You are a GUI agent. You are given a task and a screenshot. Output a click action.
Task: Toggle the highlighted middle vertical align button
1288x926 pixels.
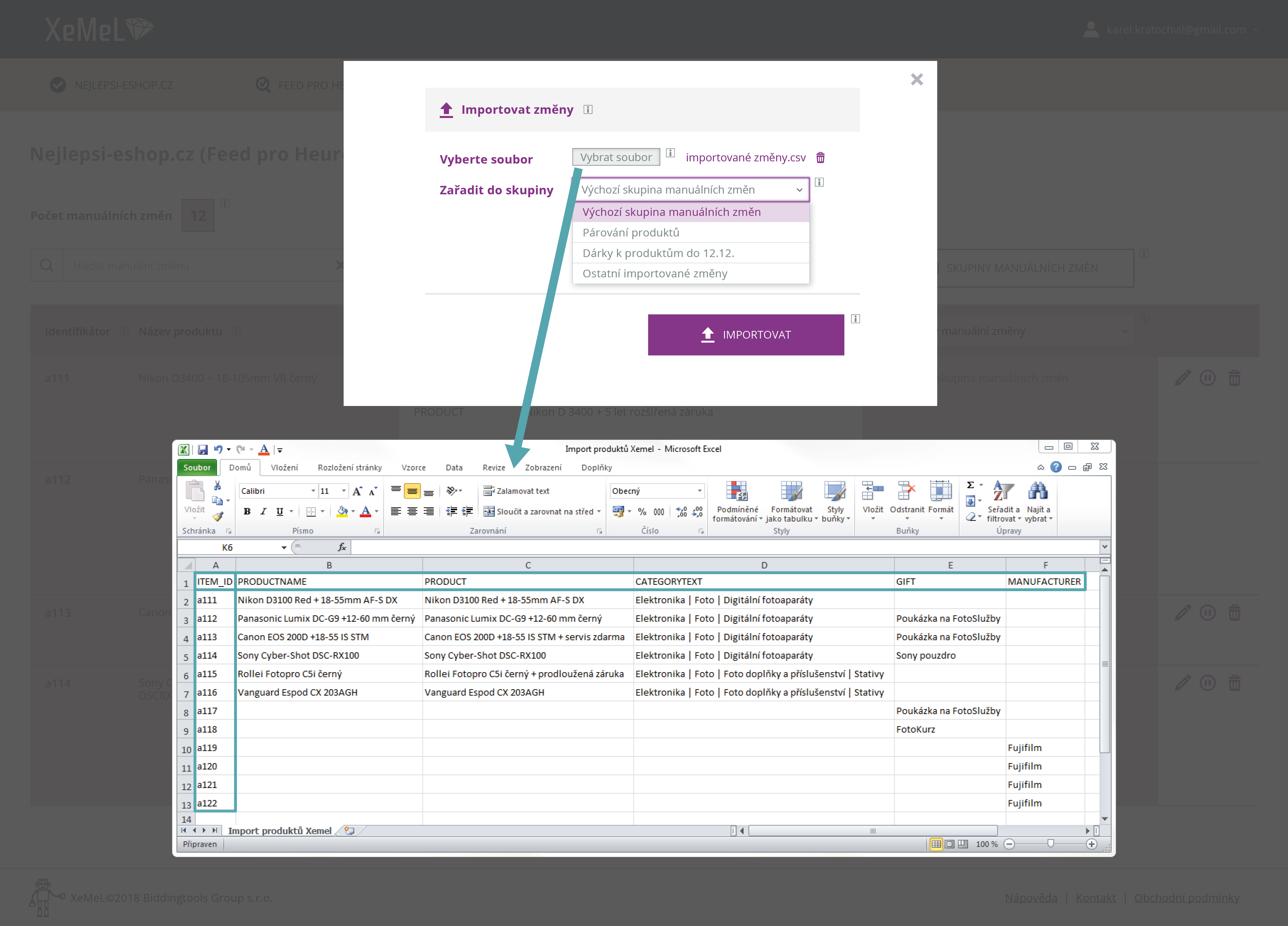tap(412, 491)
